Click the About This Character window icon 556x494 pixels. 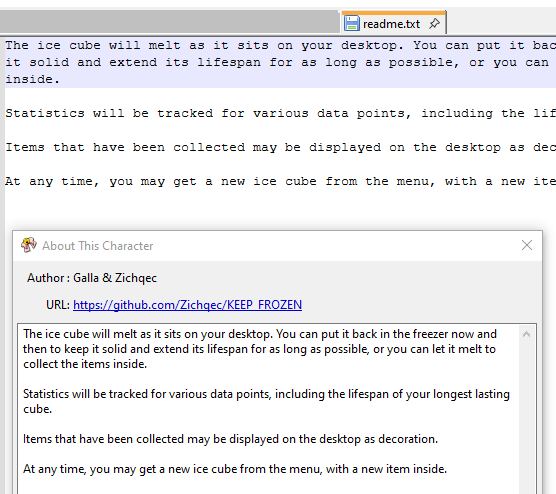pos(29,245)
